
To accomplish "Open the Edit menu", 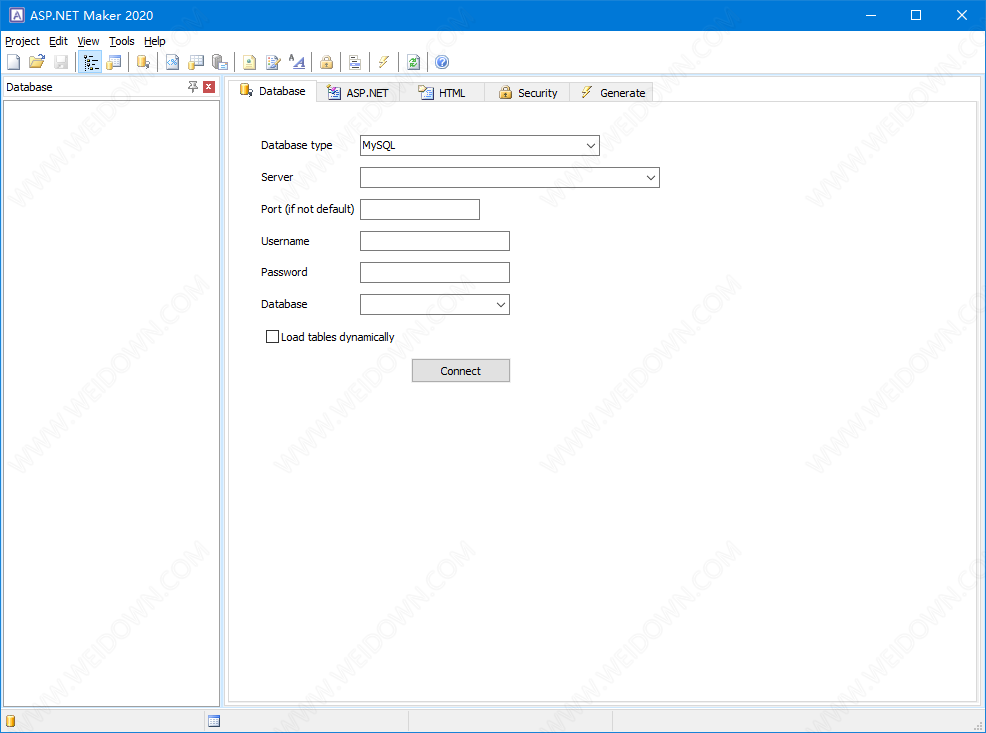I will 58,41.
